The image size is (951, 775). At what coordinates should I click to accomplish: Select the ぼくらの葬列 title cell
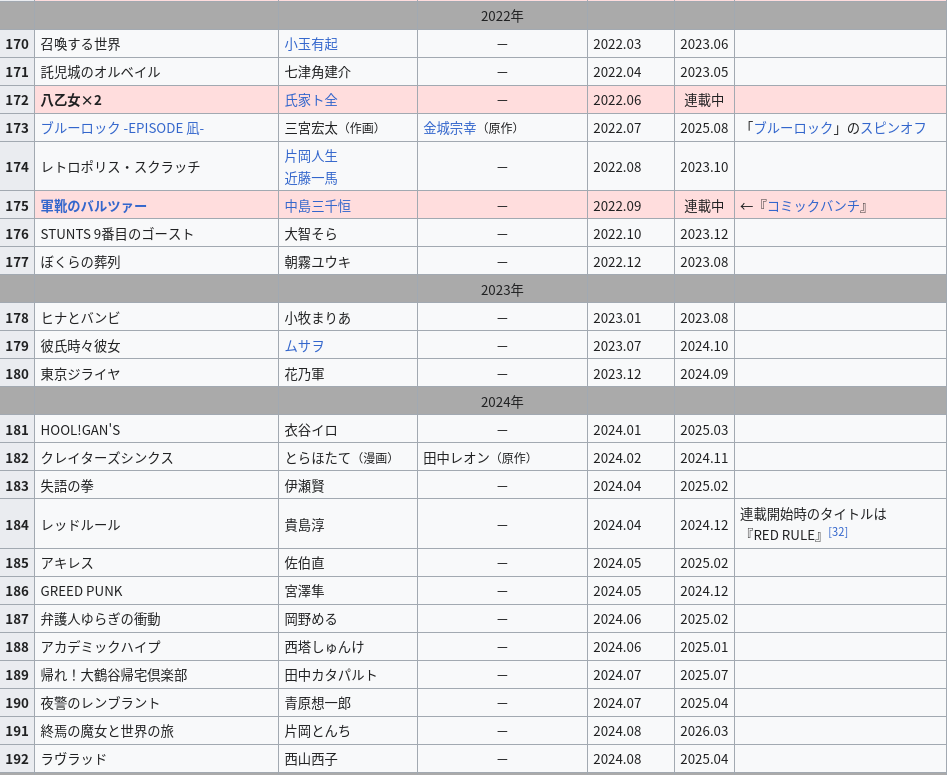tap(156, 262)
